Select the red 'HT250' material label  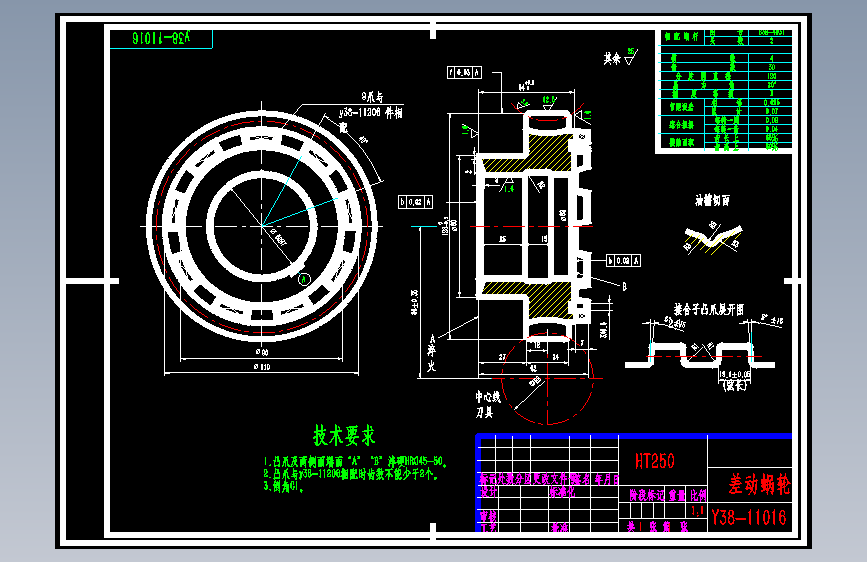[655, 461]
